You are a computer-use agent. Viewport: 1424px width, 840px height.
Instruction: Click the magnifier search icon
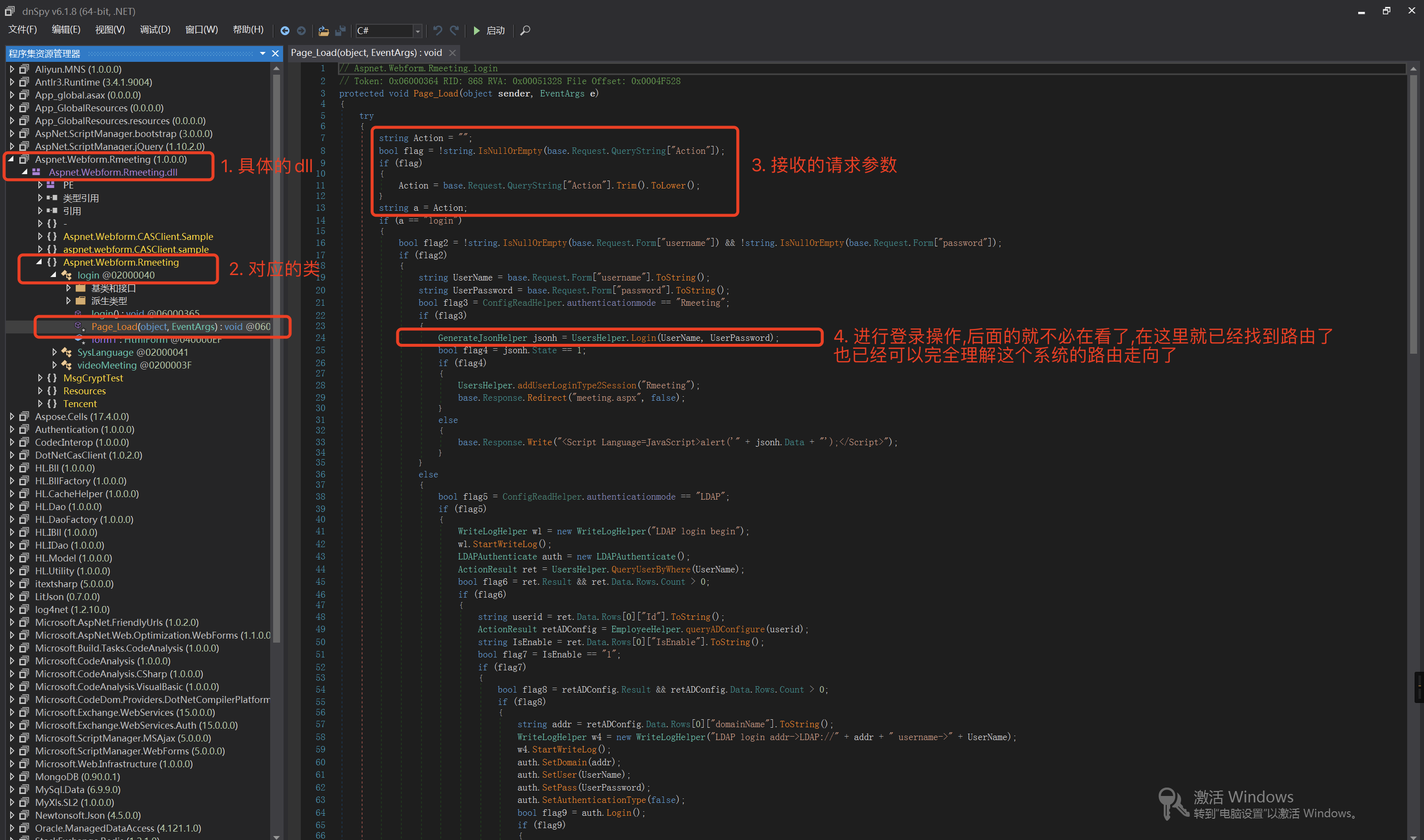[525, 31]
